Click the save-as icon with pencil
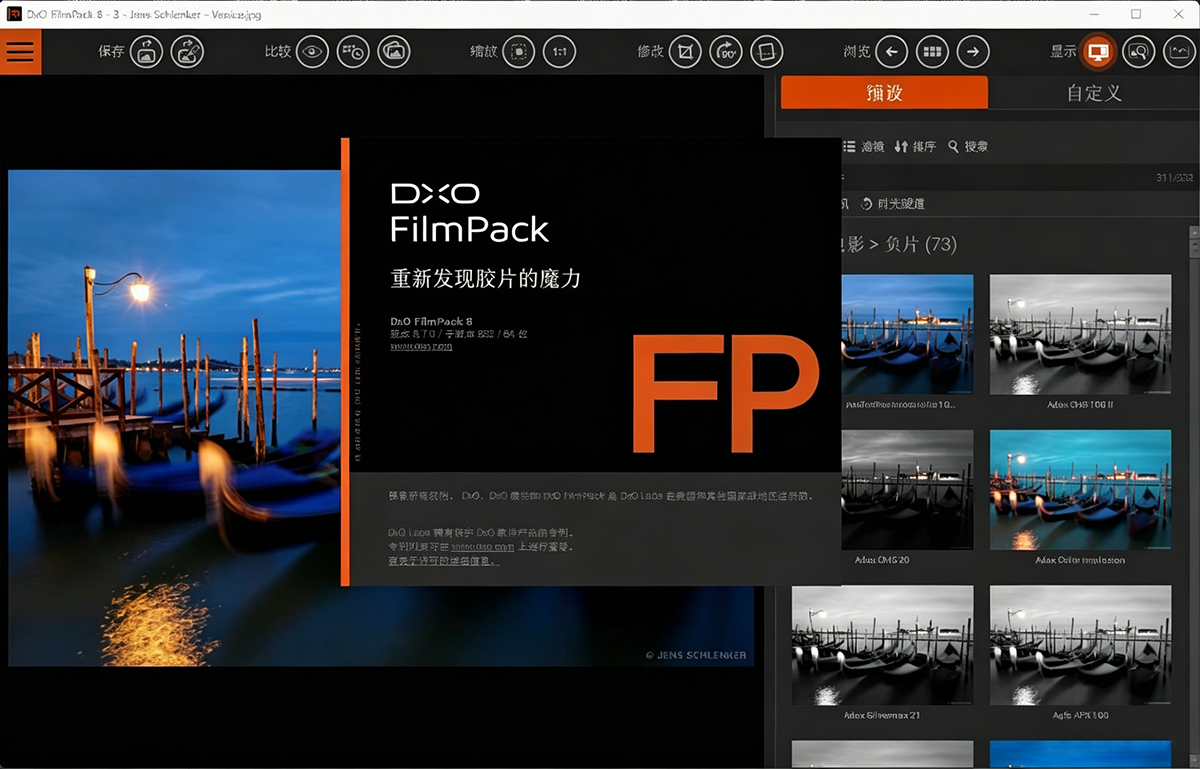This screenshot has height=769, width=1200. [x=187, y=52]
